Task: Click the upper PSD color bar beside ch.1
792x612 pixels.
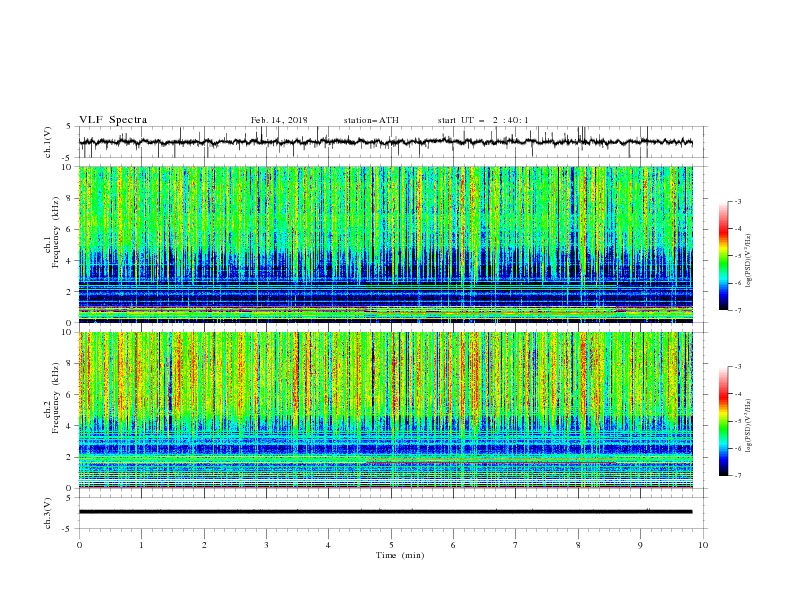Action: tap(724, 256)
